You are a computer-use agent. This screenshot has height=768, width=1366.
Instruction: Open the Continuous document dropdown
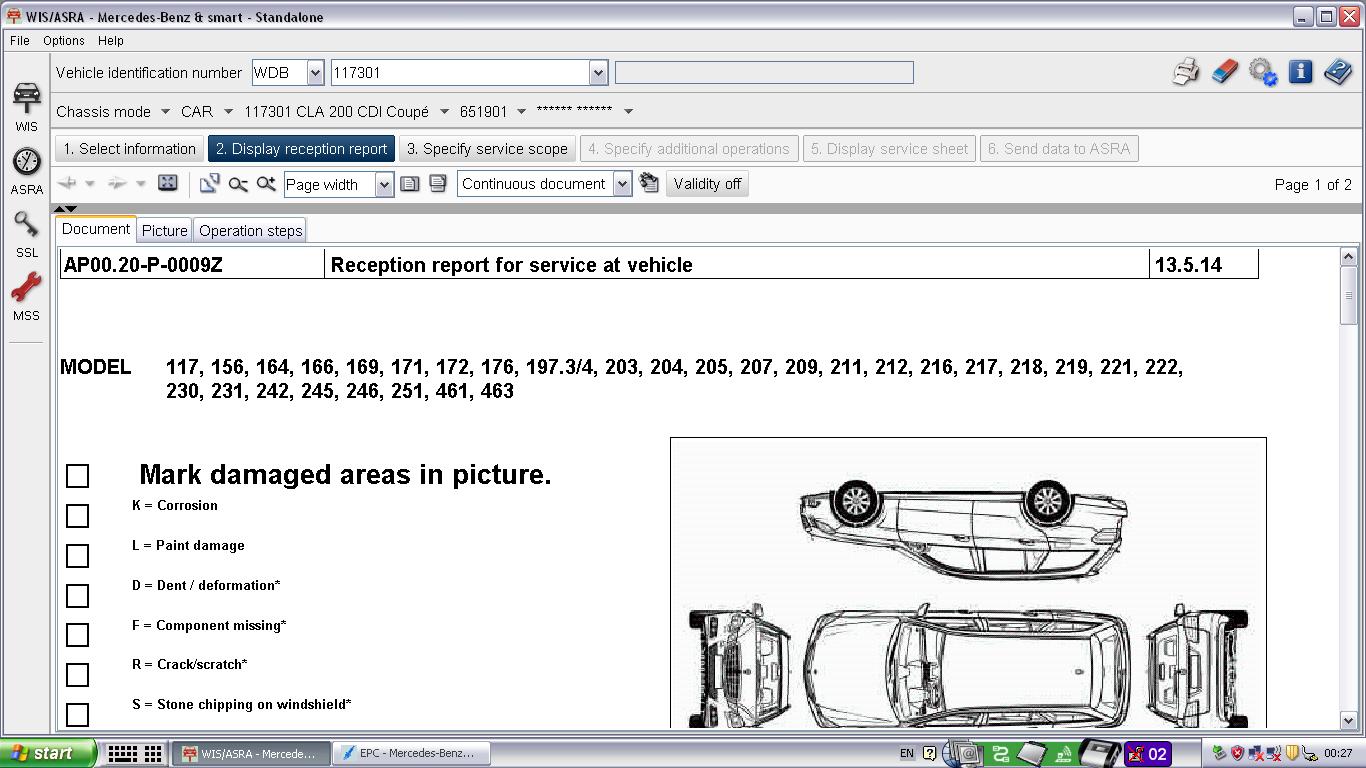[622, 185]
